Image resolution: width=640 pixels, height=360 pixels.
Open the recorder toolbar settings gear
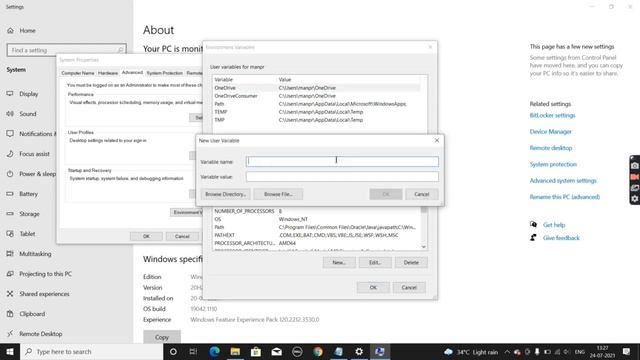click(634, 199)
